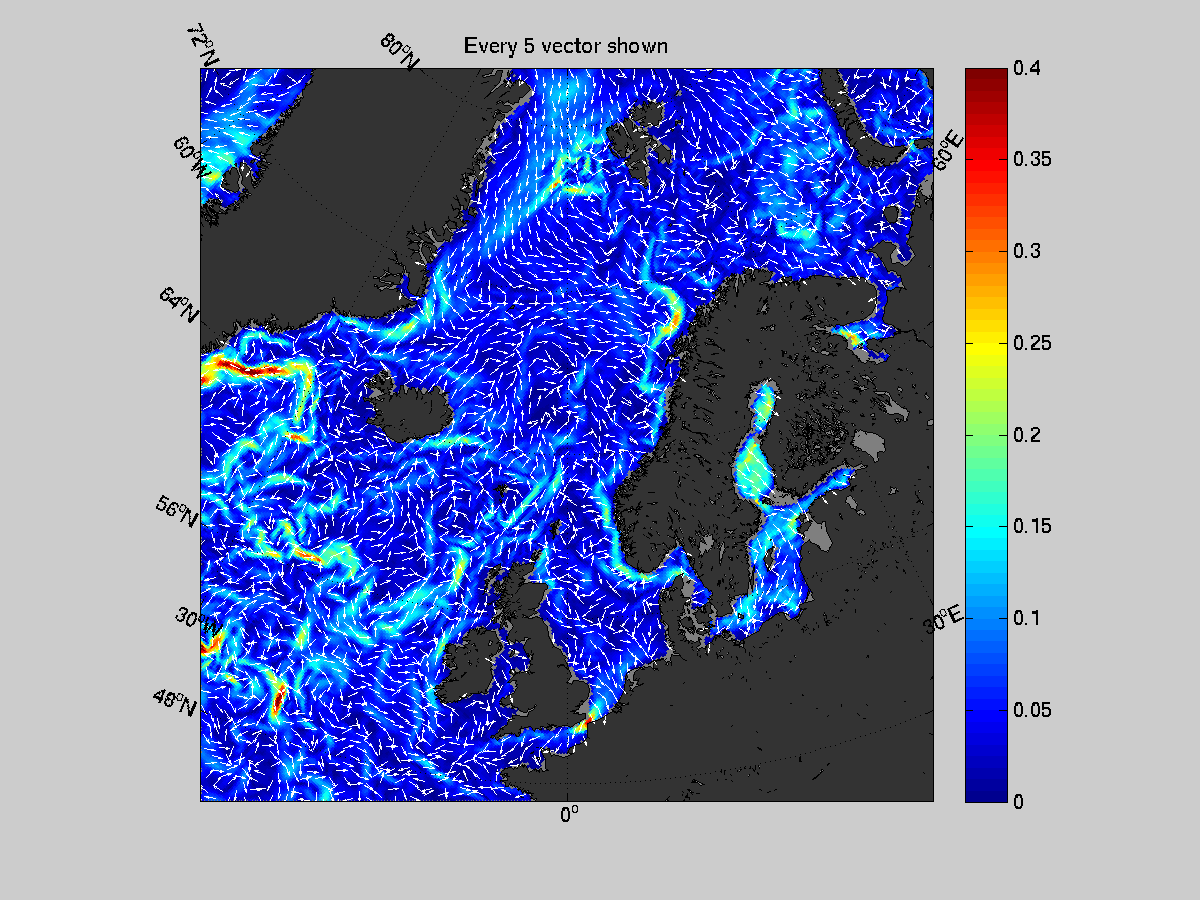Screen dimensions: 1200x900
Task: Click the colorbar tick label 0.4
Action: (1027, 68)
